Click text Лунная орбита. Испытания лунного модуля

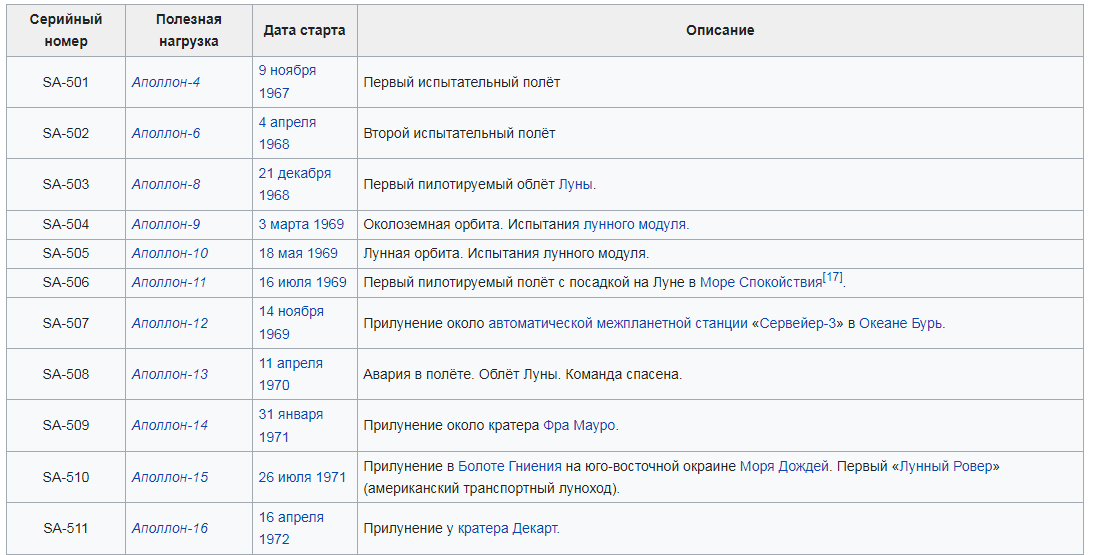(x=506, y=253)
